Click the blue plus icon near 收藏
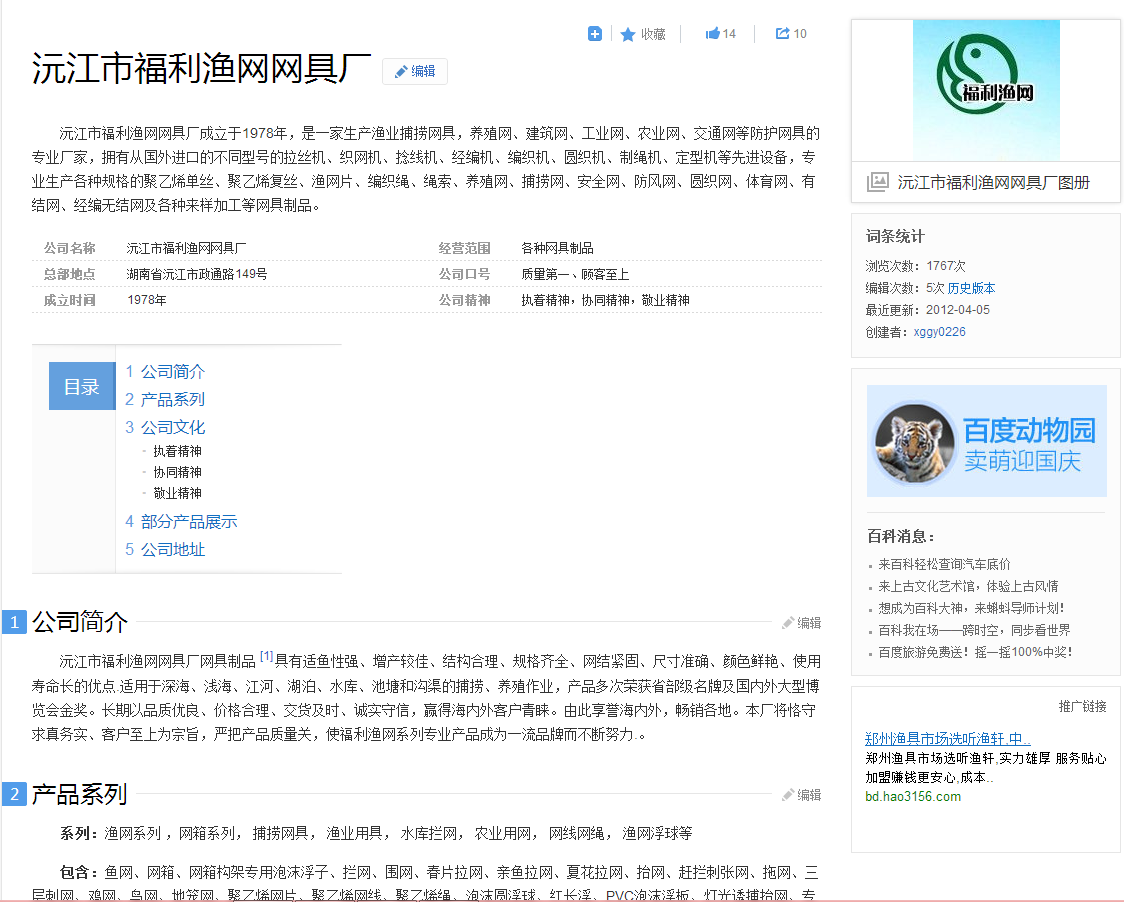Image resolution: width=1124 pixels, height=902 pixels. 594,34
